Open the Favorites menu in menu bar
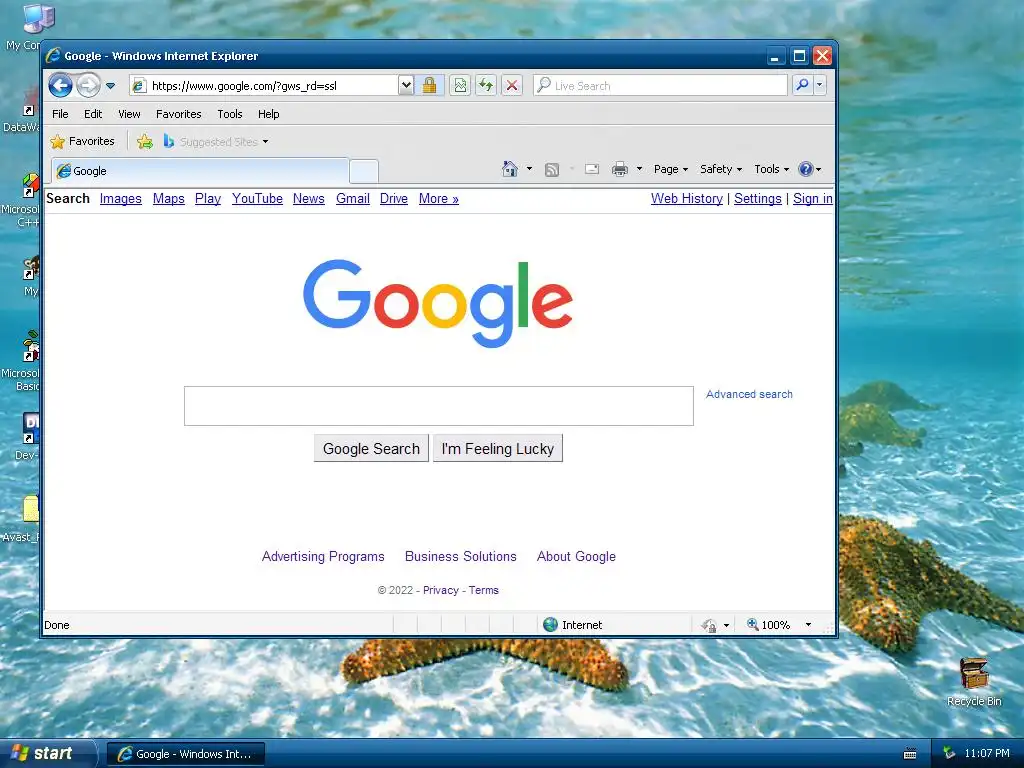This screenshot has width=1024, height=768. coord(178,114)
